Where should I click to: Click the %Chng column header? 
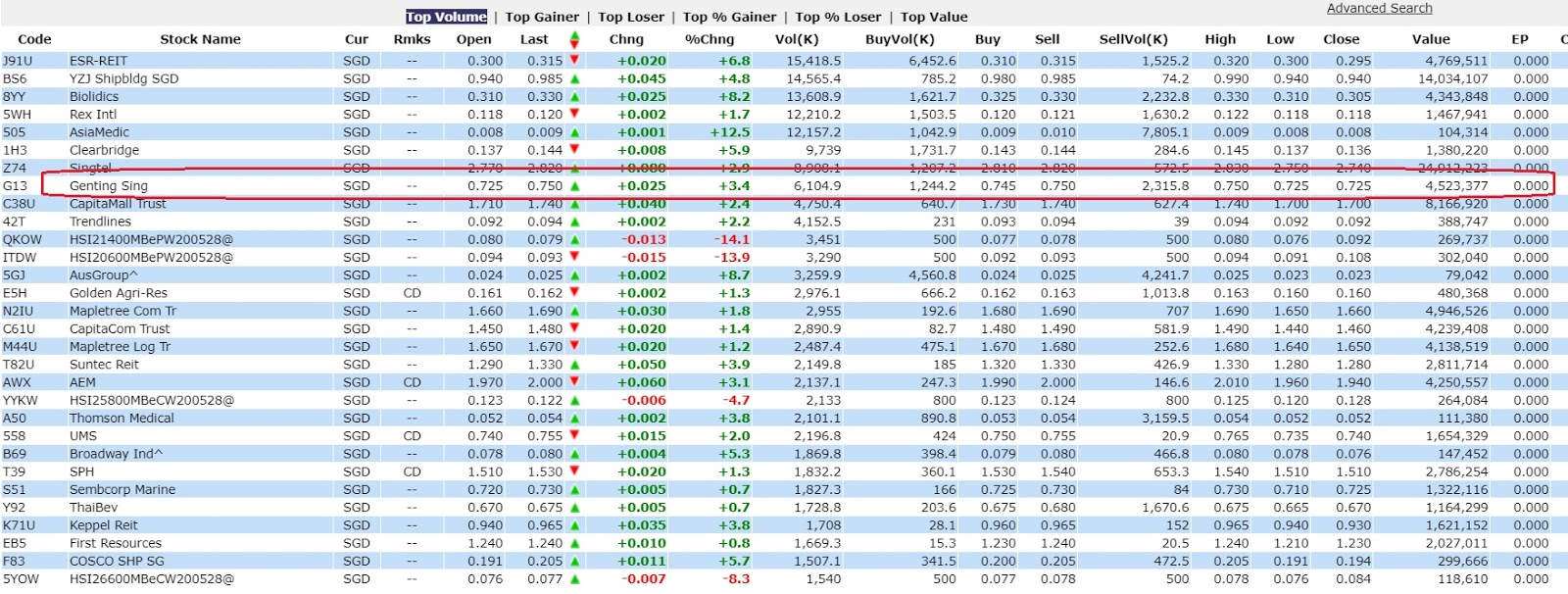tap(709, 39)
